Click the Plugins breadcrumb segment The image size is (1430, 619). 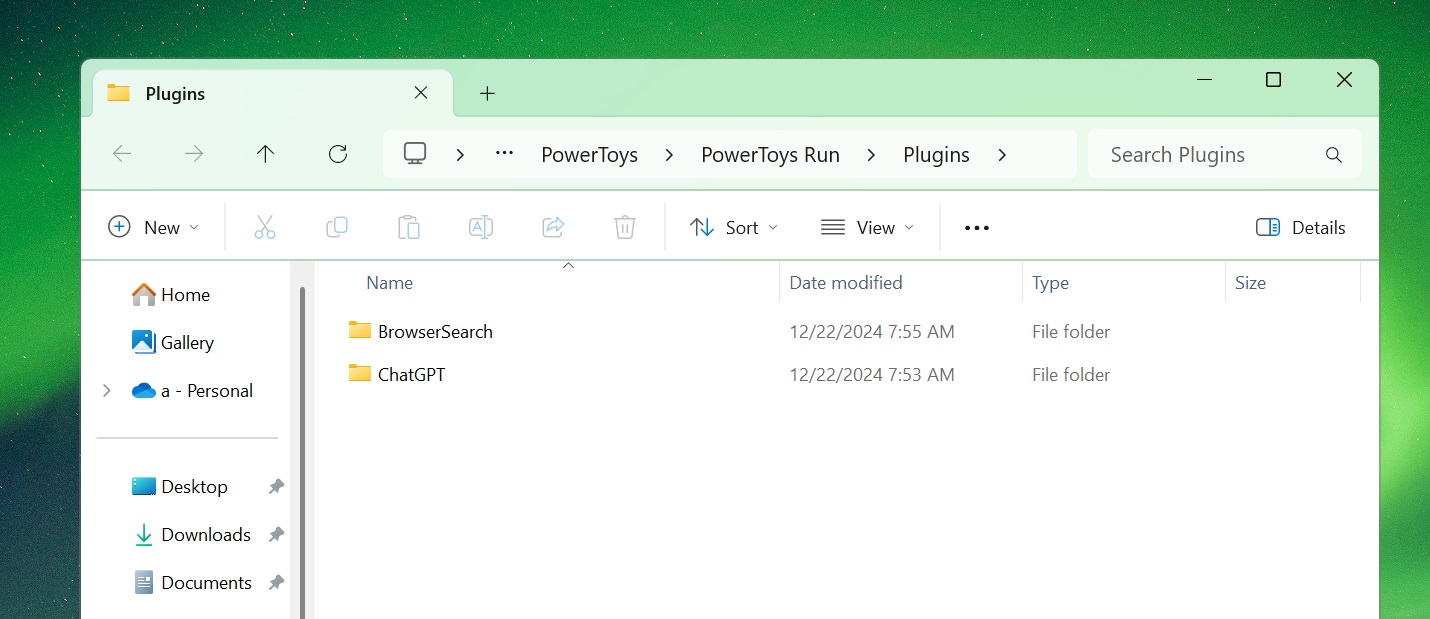(936, 155)
